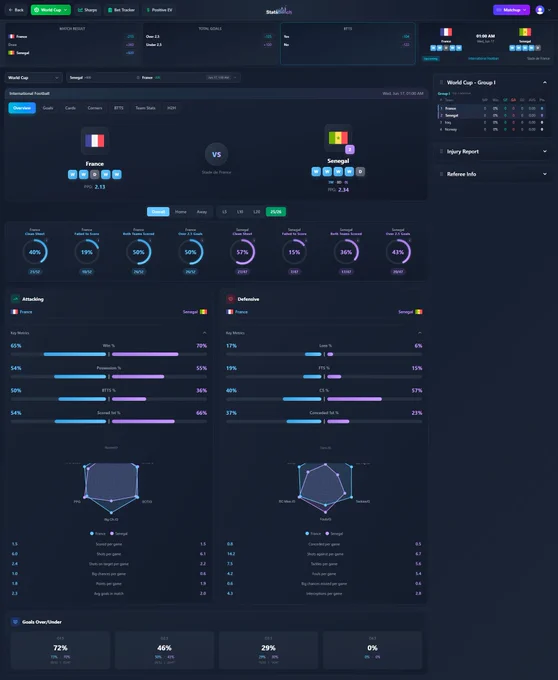Select the Home filter
The image size is (558, 680).
click(x=181, y=212)
